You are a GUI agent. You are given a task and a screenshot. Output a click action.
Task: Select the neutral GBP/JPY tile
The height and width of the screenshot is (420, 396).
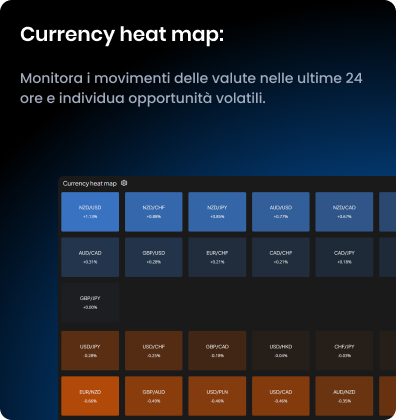90,302
